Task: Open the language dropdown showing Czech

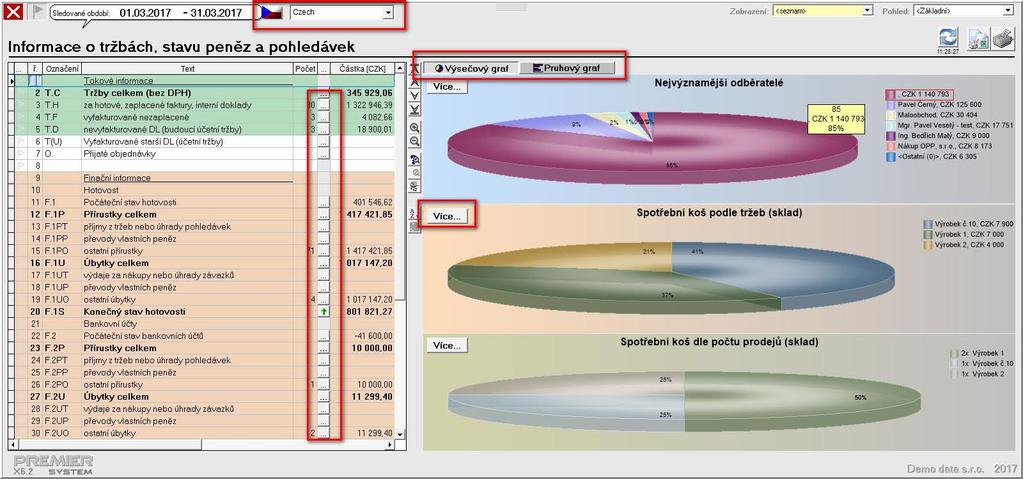Action: point(388,12)
